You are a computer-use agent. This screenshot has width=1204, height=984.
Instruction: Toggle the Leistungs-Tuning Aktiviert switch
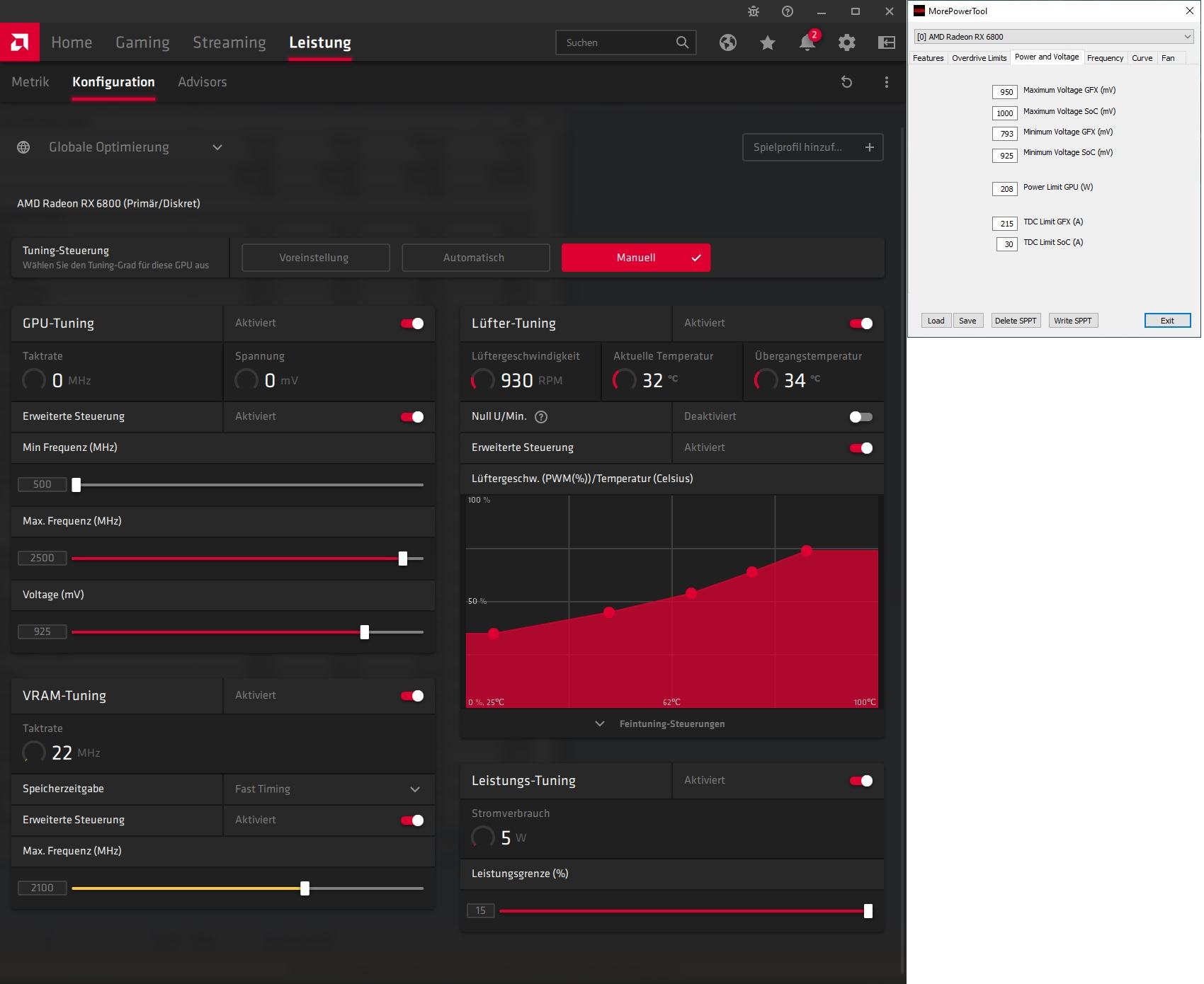click(861, 781)
